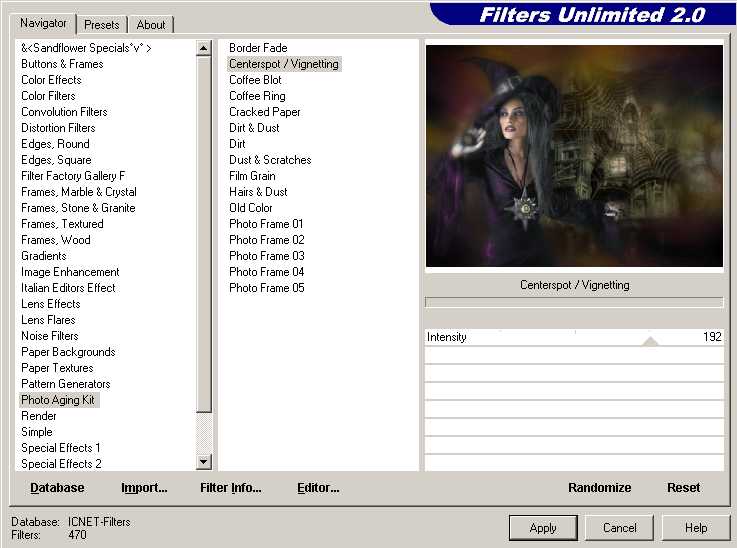737x548 pixels.
Task: Select Filter Factory Gallery F category
Action: 73,176
